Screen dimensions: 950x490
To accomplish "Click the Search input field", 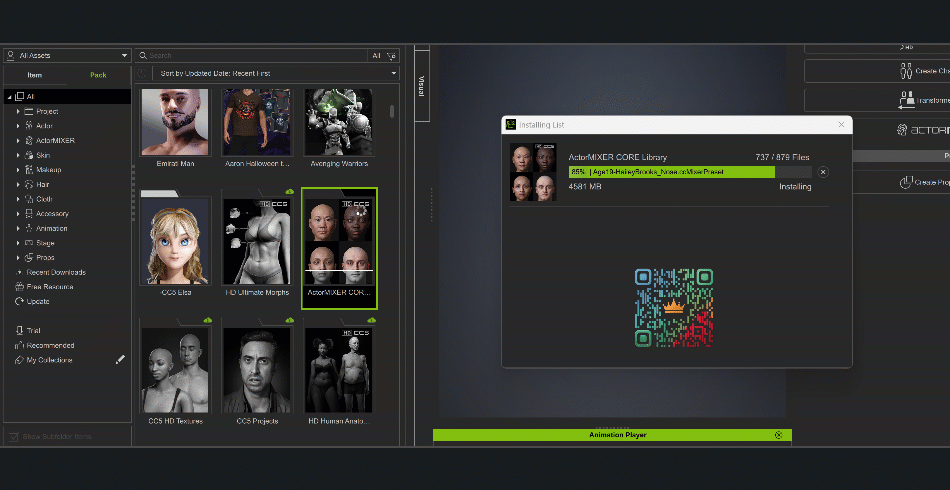I will click(x=251, y=56).
